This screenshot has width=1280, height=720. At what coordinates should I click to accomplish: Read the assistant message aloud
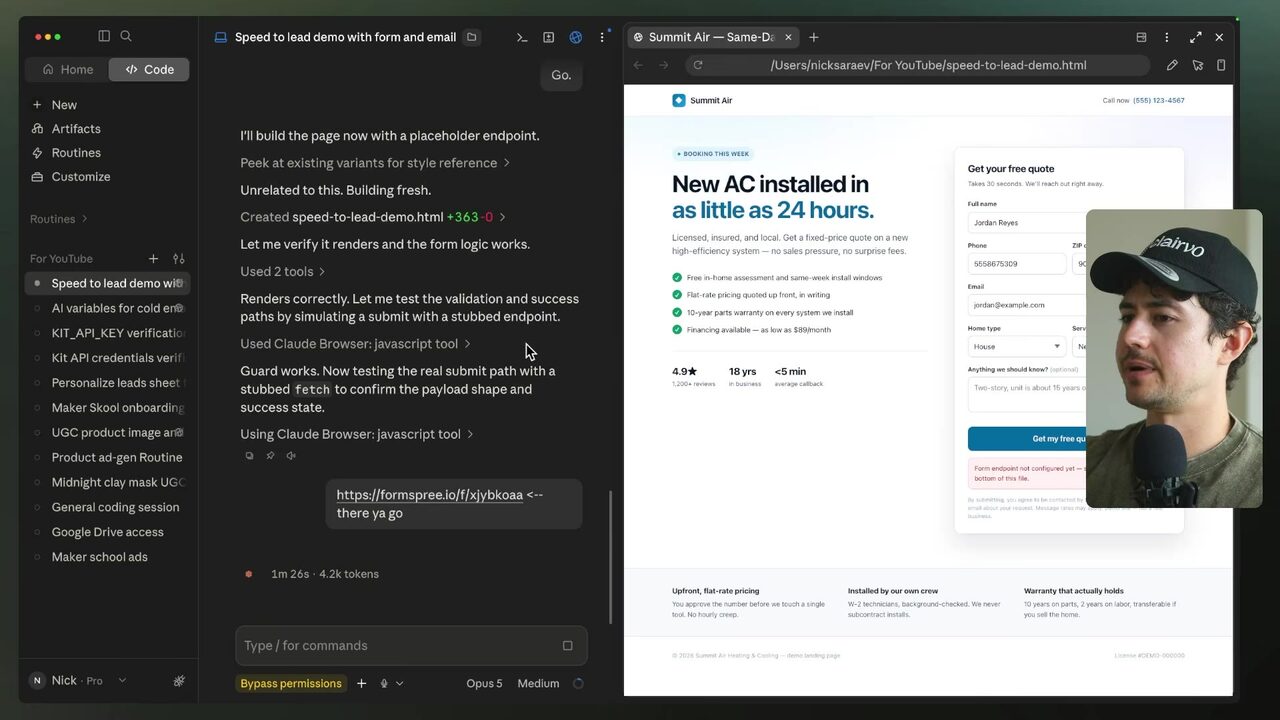(x=291, y=456)
